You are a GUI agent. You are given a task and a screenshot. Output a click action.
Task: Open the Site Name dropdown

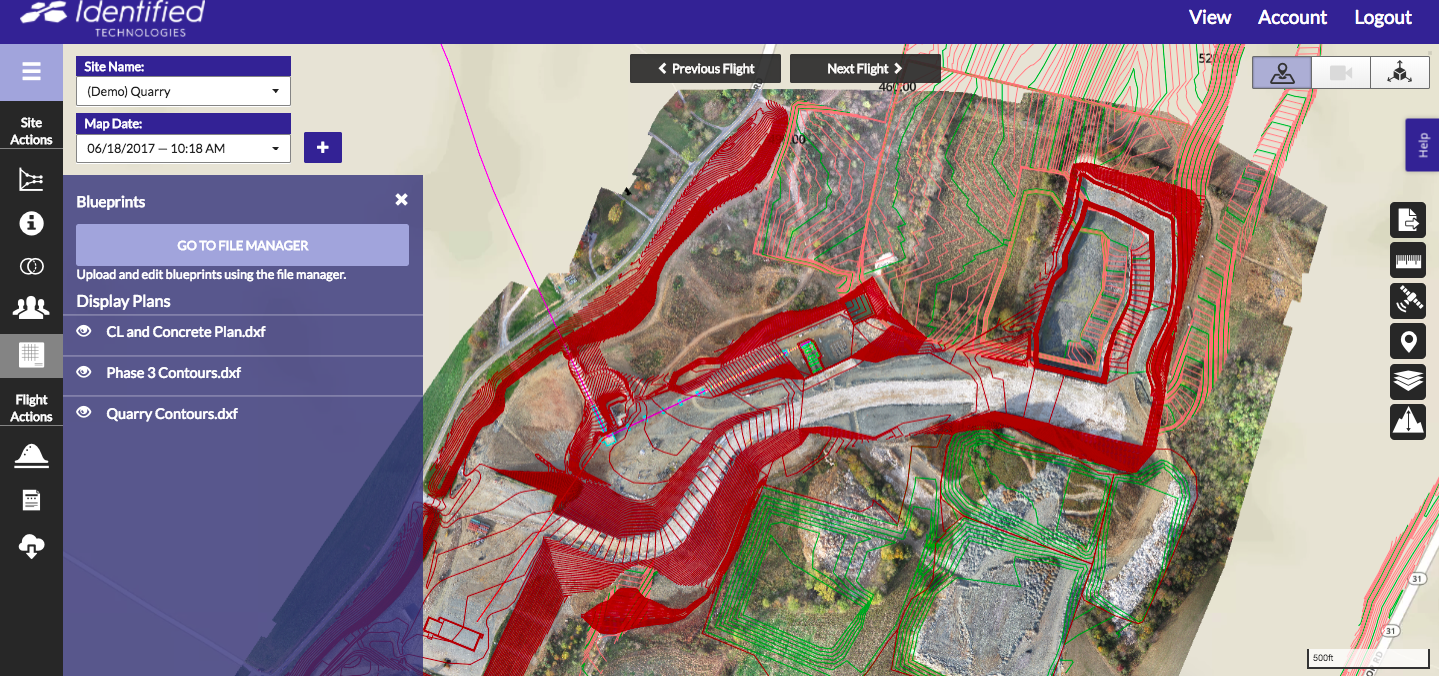[183, 91]
